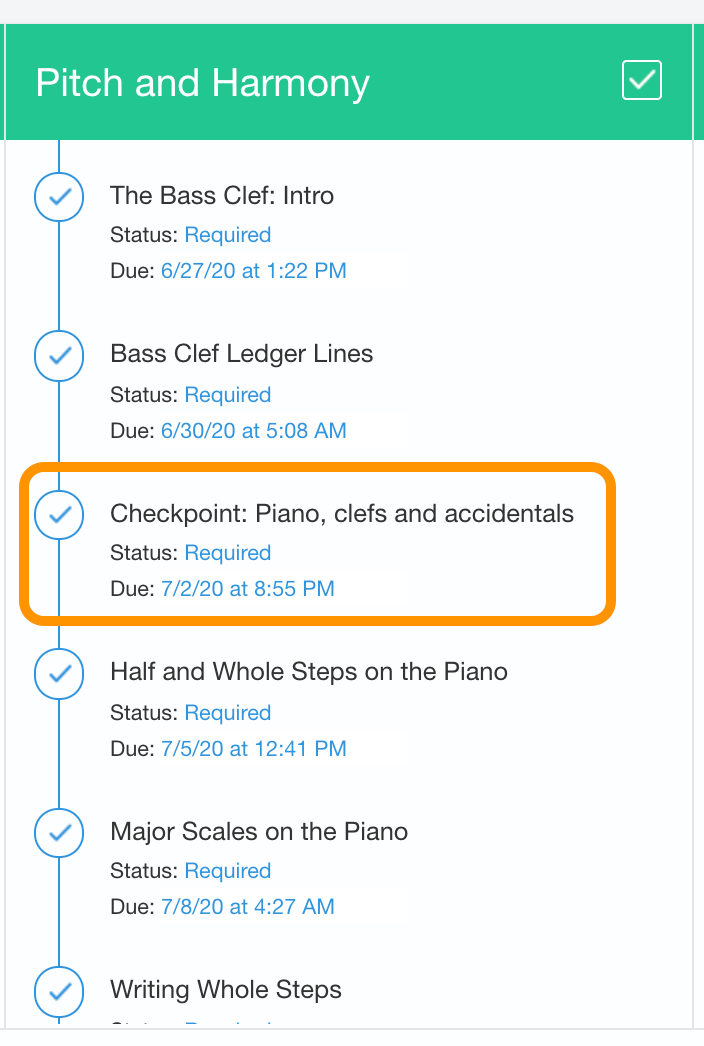Viewport: 704px width, 1046px height.
Task: Edit the due date 7/5/20 at 12:41 PM
Action: click(x=254, y=748)
